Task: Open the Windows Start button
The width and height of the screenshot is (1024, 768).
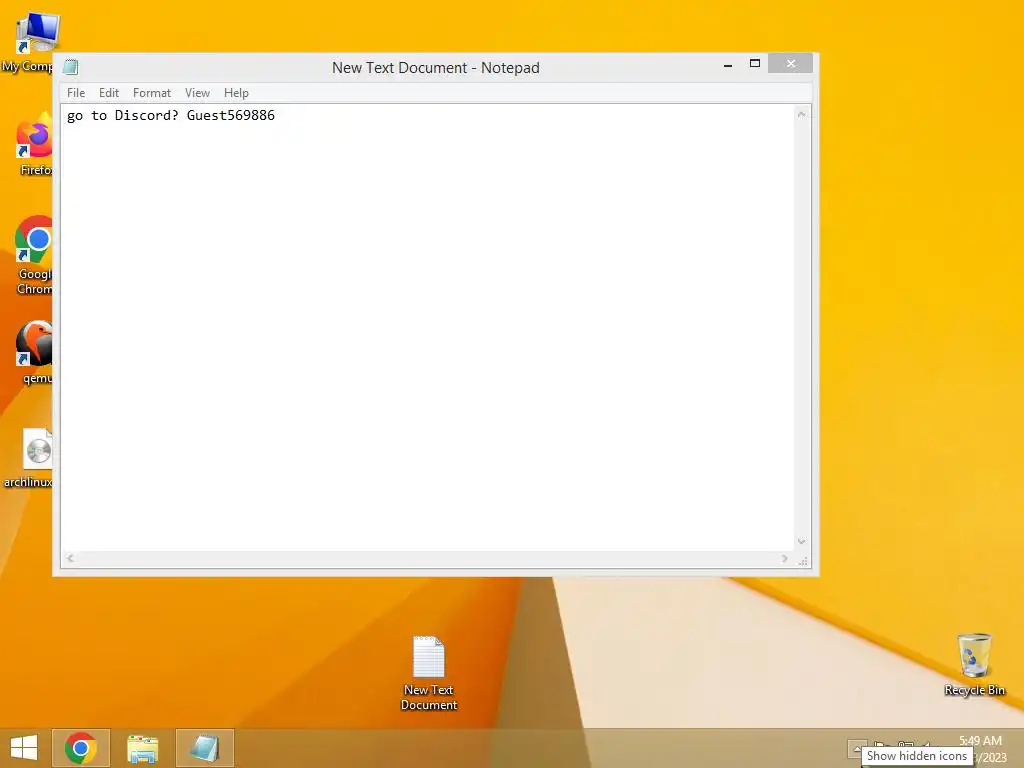Action: point(24,748)
